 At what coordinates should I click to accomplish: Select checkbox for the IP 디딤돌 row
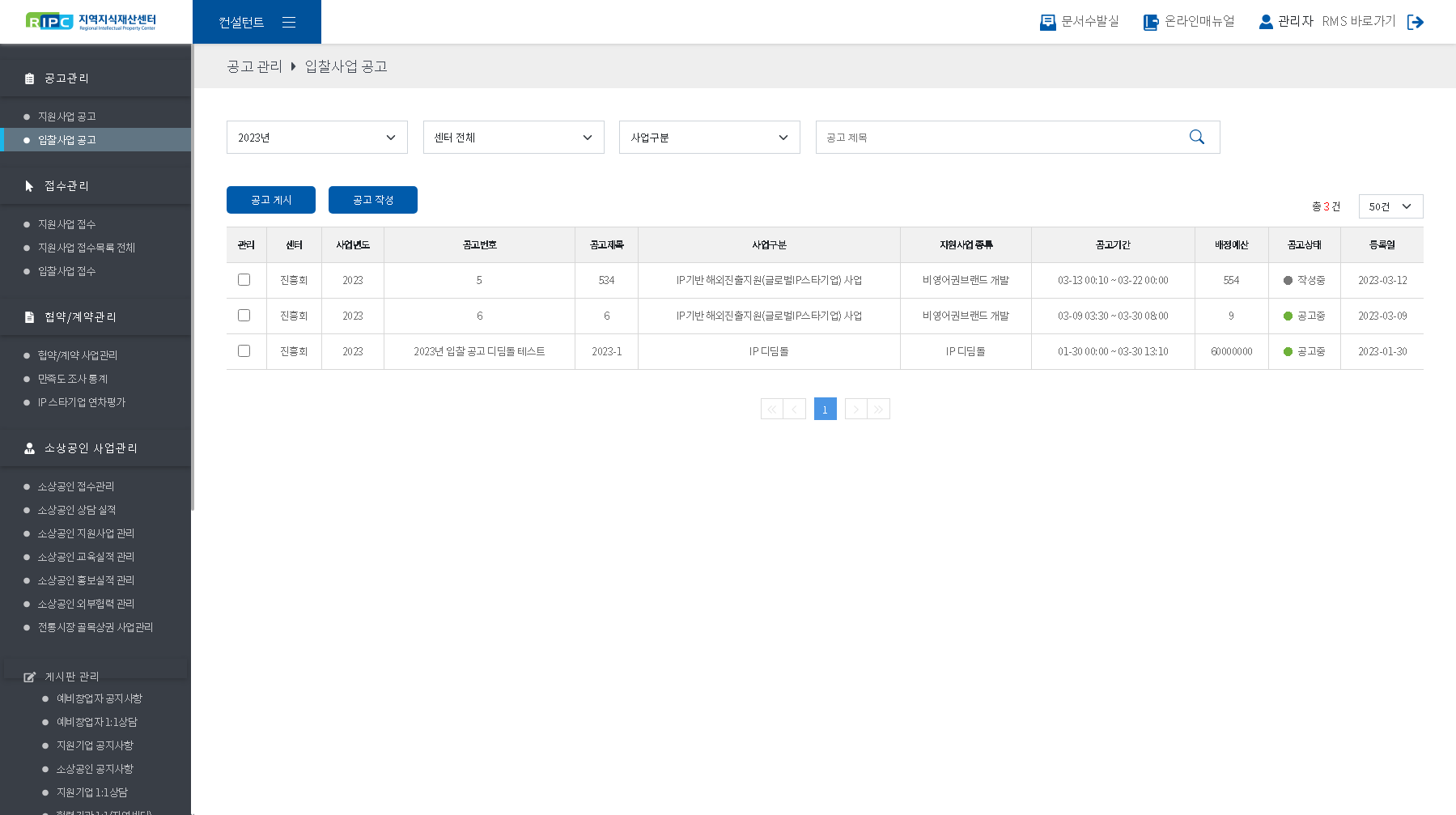pyautogui.click(x=244, y=351)
